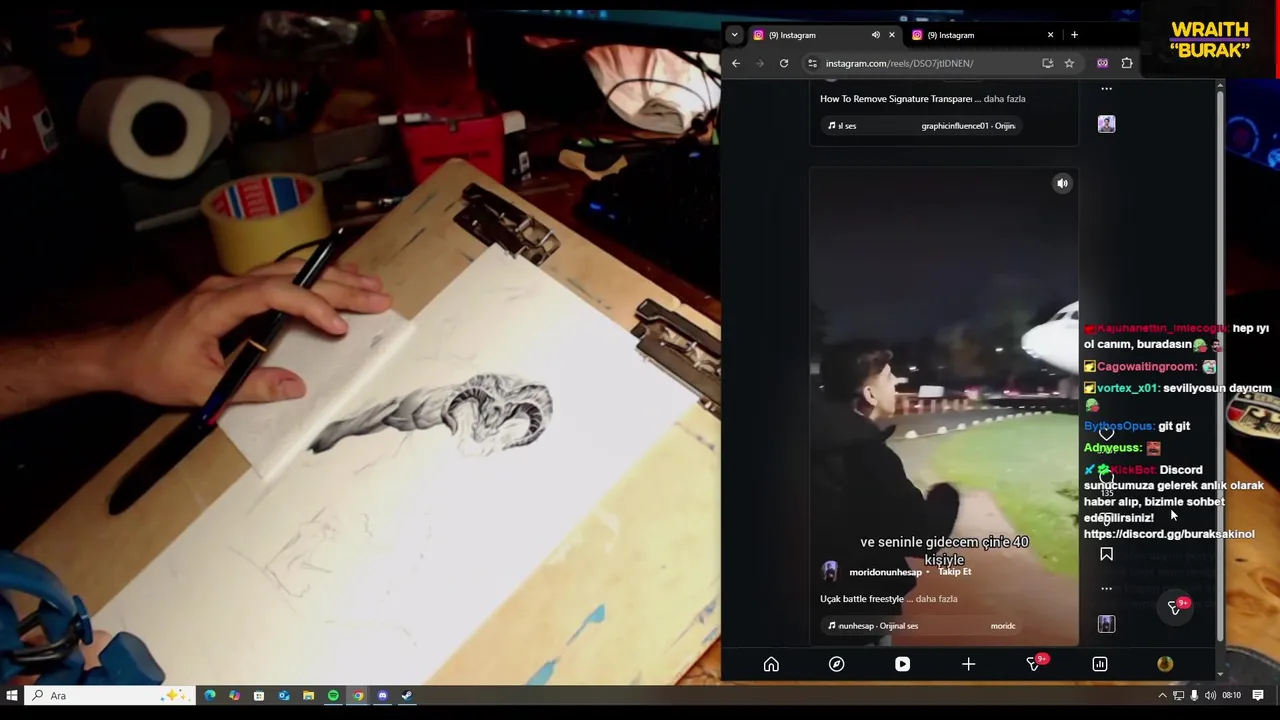1280x720 pixels.
Task: Expand Uçak battle freestyle caption with daha fazla
Action: [936, 599]
